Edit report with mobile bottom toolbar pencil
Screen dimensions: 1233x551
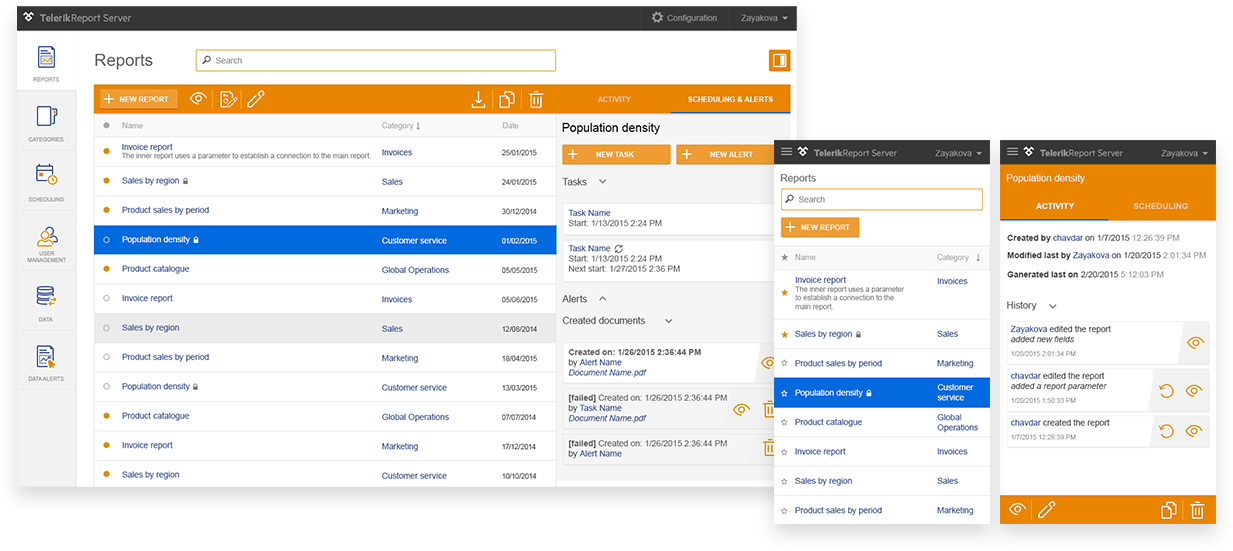click(1047, 510)
